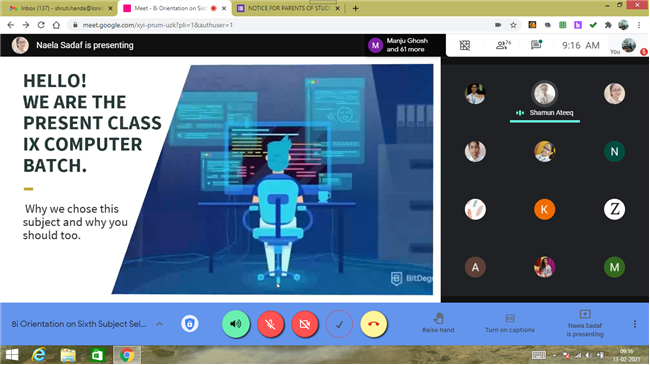Expand meeting details chevron
Screen dimensions: 650x365
pyautogui.click(x=160, y=324)
